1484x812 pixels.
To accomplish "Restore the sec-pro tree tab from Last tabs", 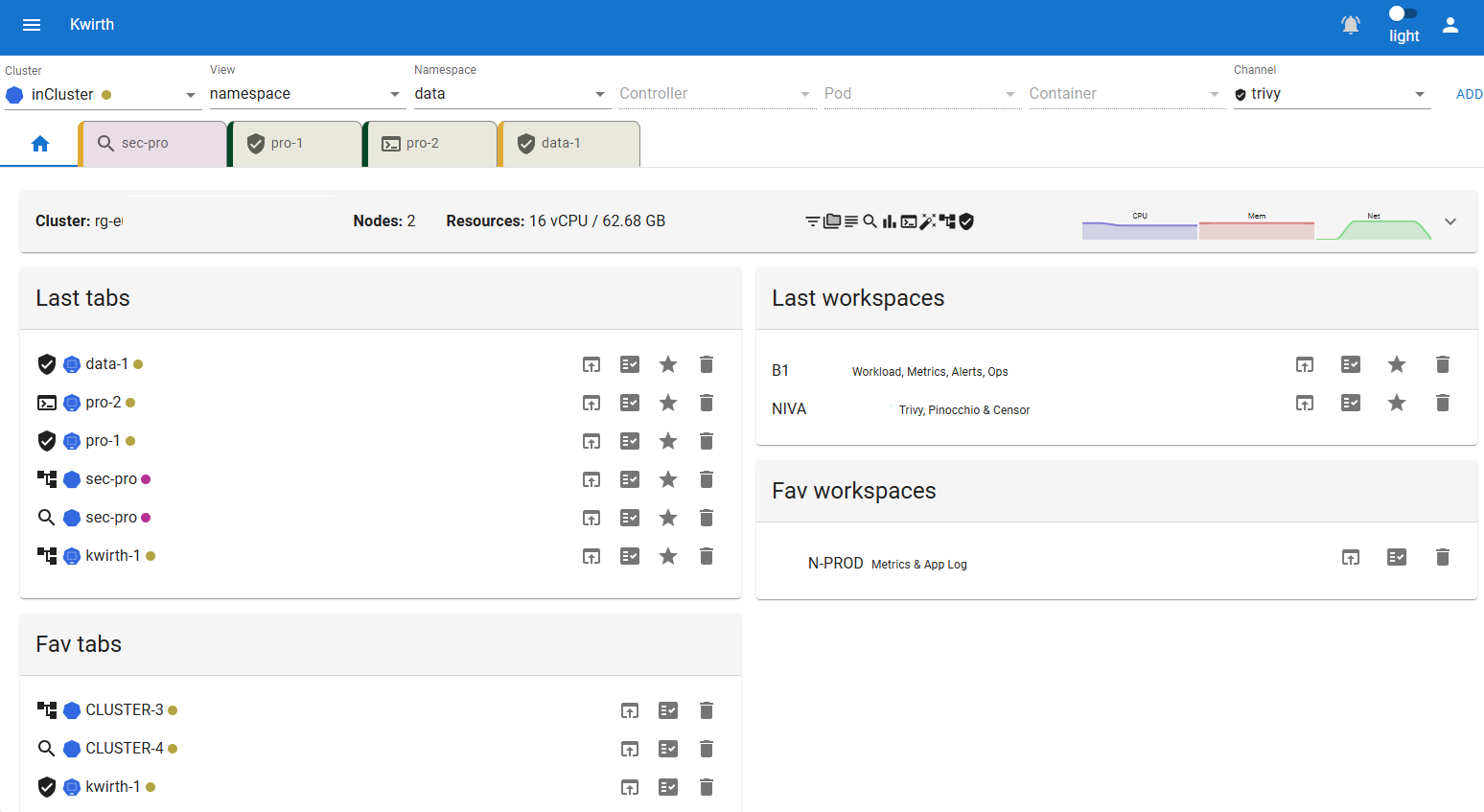I will [591, 479].
